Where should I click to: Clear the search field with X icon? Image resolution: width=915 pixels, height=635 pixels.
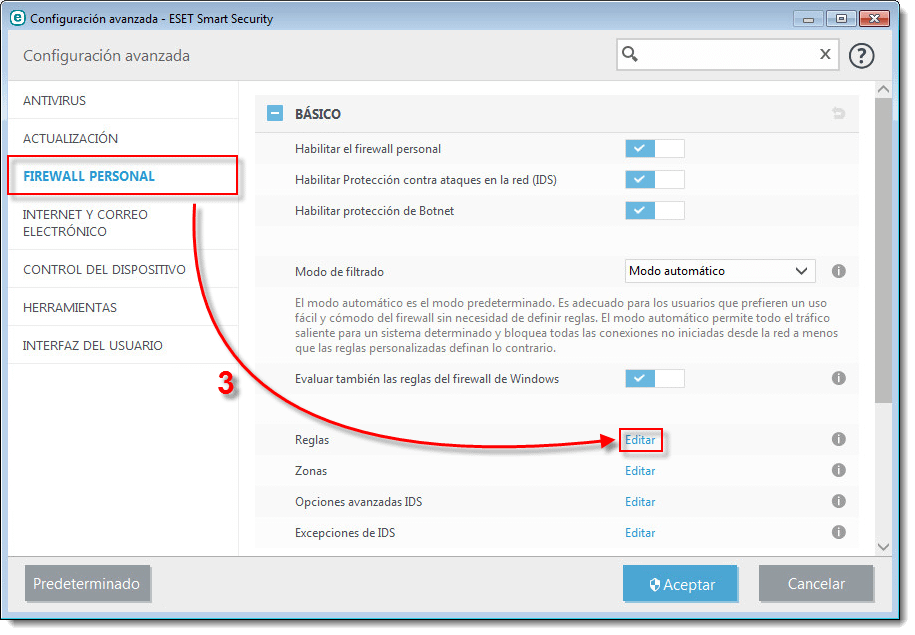(825, 55)
